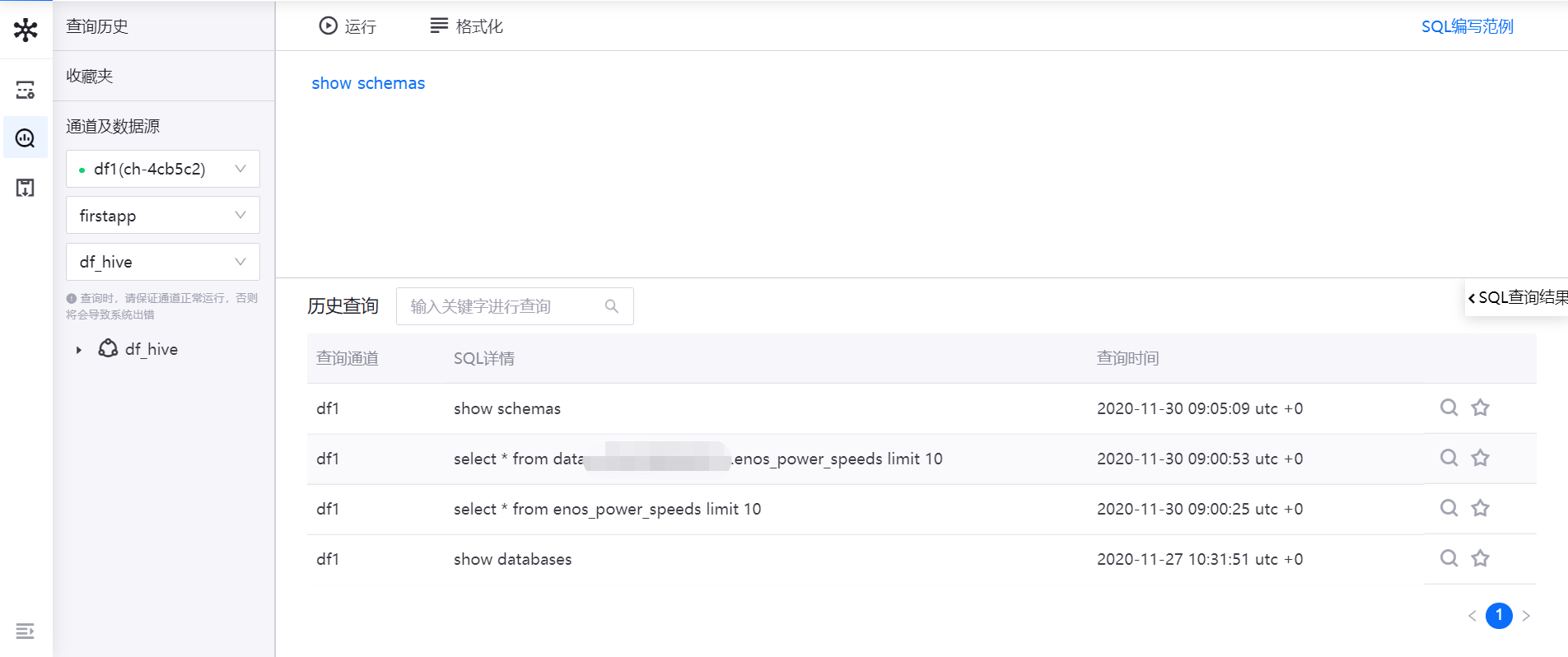Click 'select * from enos_power_speeds limit 10' row
The width and height of the screenshot is (1568, 657).
[608, 509]
